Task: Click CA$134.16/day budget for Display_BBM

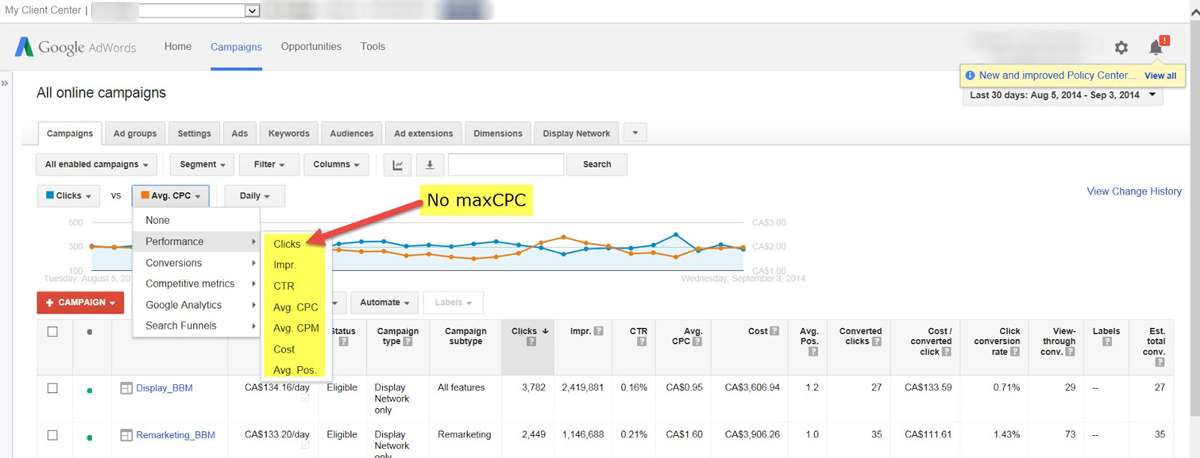Action: coord(278,388)
